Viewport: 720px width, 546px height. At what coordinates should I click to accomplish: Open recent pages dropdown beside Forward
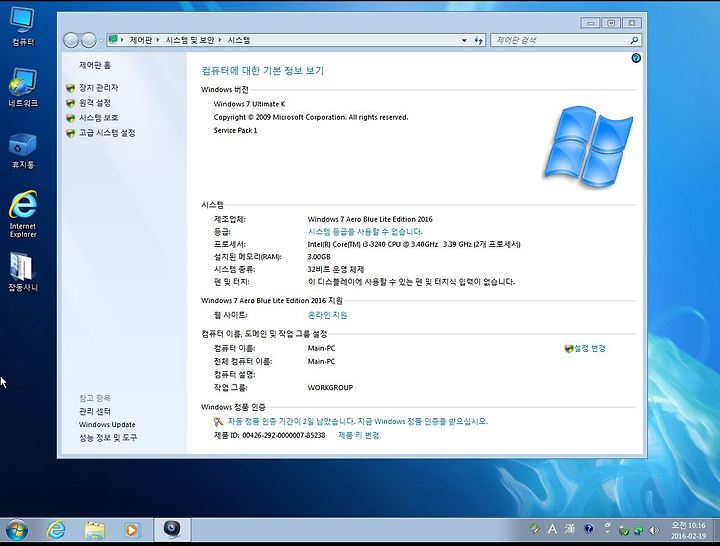coord(101,40)
